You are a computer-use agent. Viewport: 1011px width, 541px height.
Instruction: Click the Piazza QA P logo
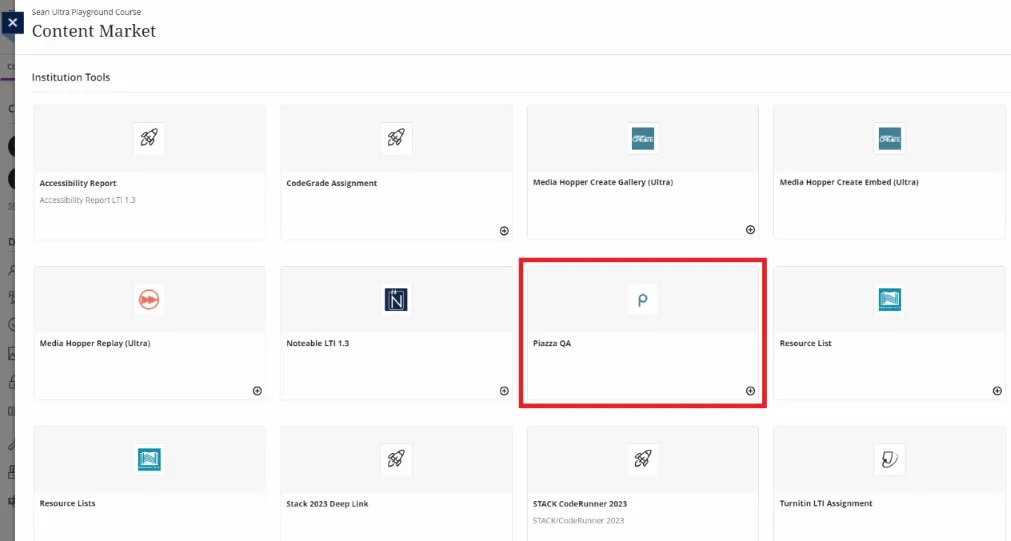(x=643, y=299)
